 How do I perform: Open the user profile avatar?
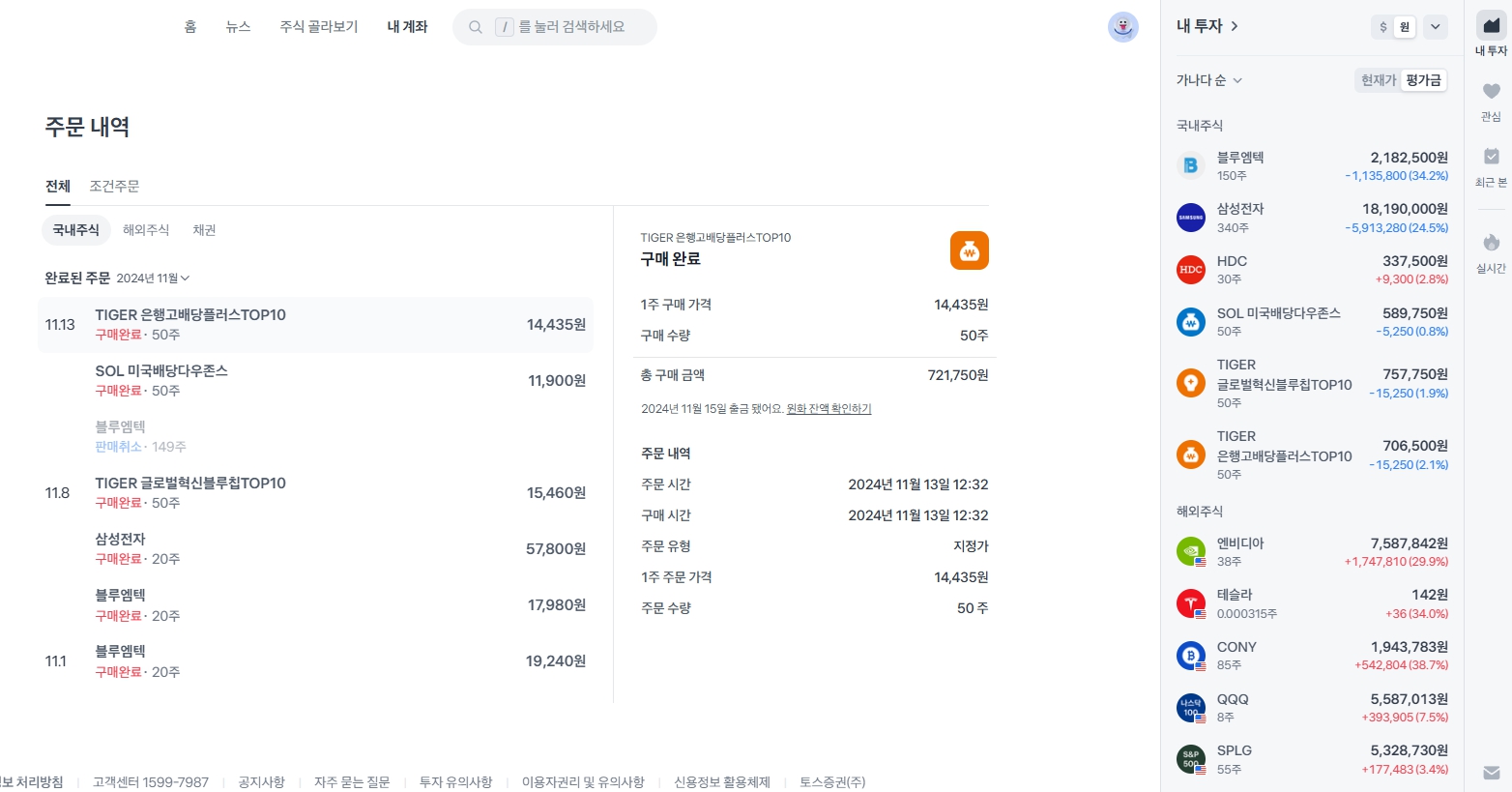tap(1122, 27)
